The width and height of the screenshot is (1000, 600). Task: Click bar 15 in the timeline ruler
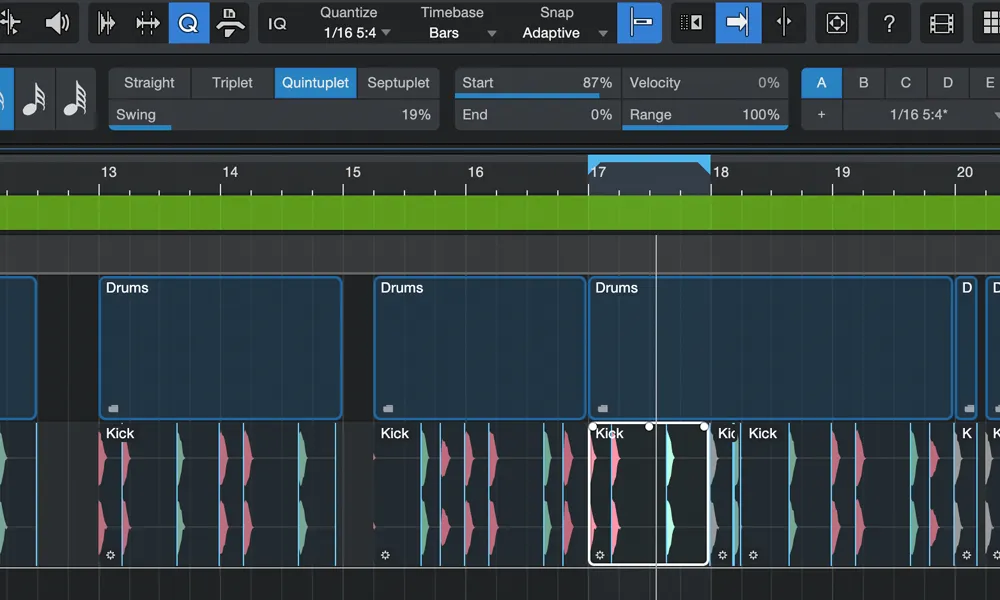point(353,172)
